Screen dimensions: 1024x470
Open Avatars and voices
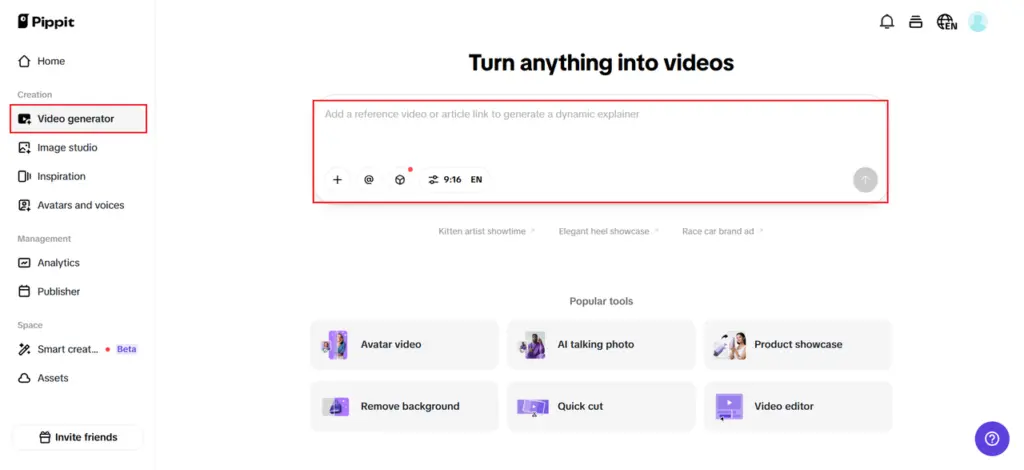pos(78,205)
